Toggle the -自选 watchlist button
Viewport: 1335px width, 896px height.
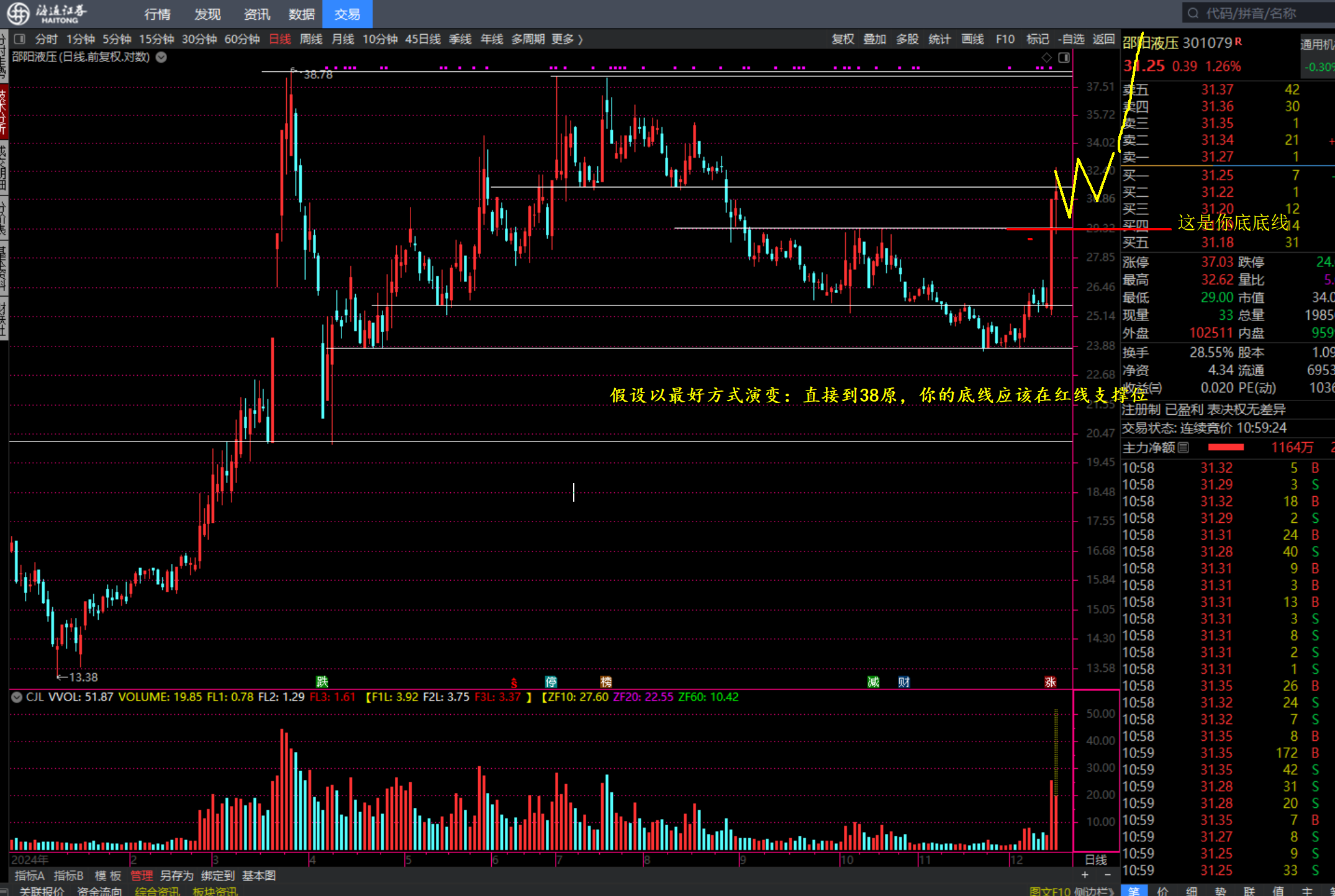coord(1071,39)
